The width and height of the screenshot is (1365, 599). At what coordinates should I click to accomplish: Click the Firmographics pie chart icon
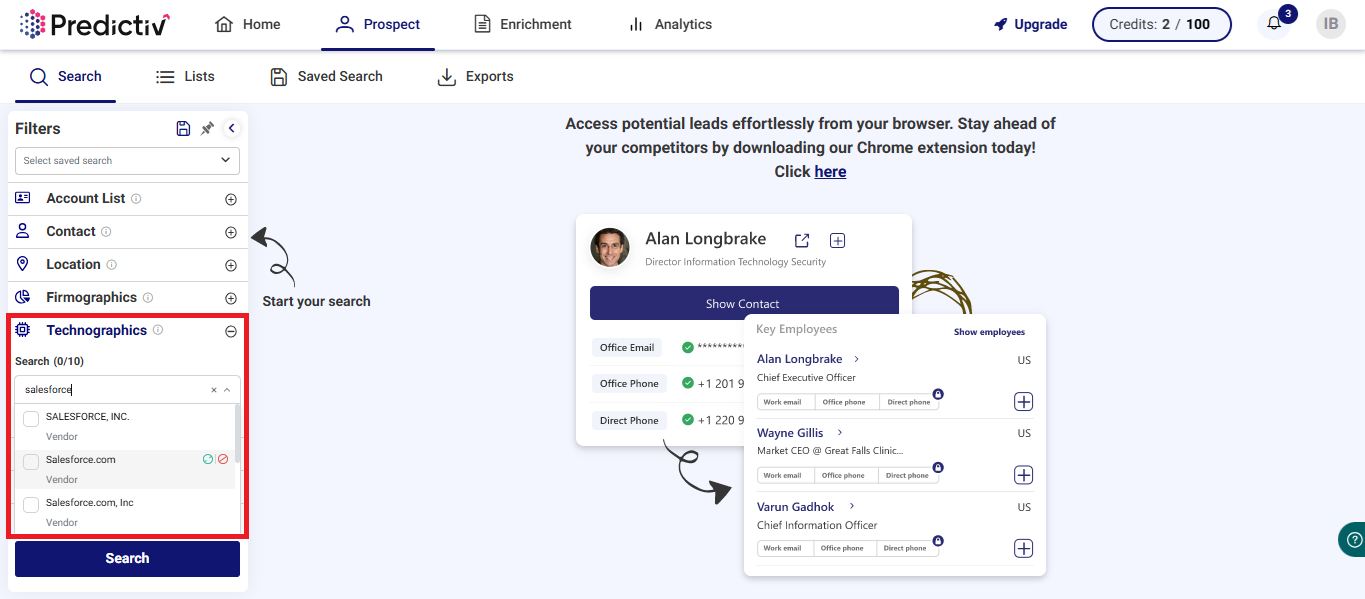(23, 297)
